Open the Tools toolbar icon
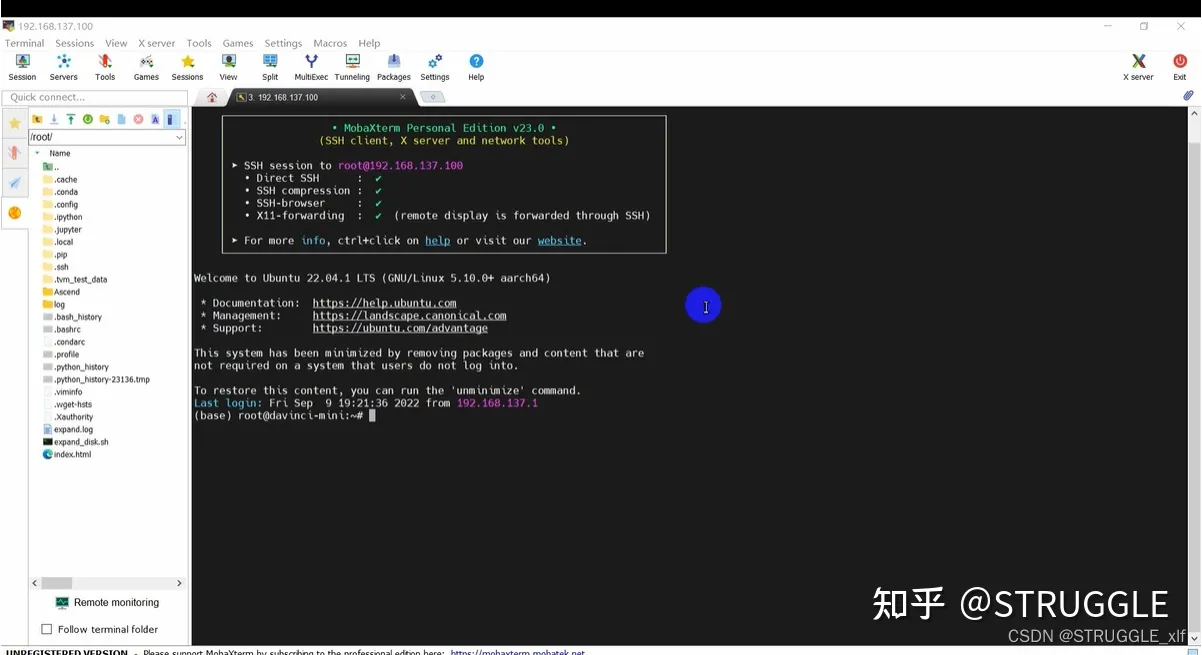1202x655 pixels. (105, 67)
